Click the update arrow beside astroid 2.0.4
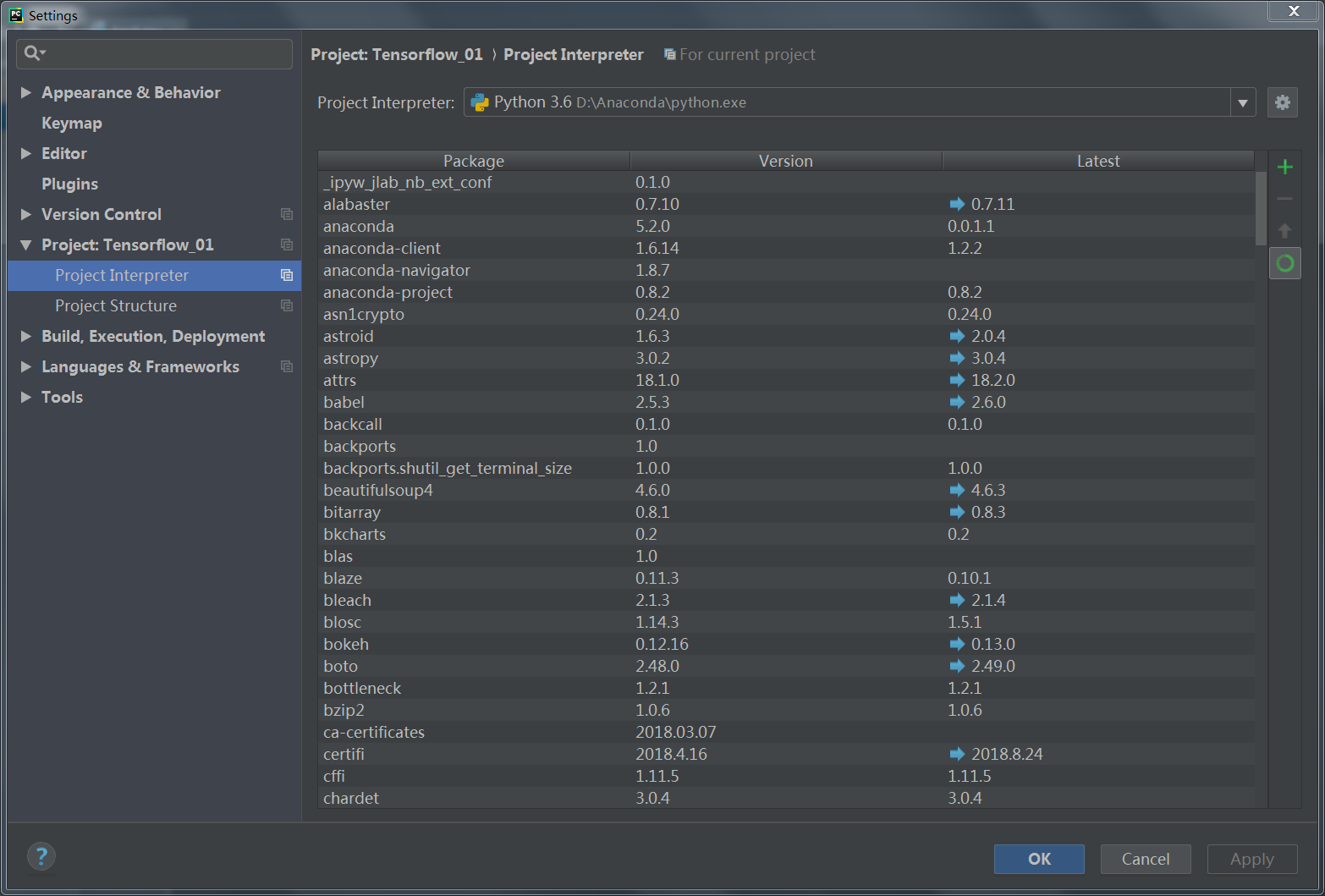The image size is (1325, 896). click(x=957, y=336)
